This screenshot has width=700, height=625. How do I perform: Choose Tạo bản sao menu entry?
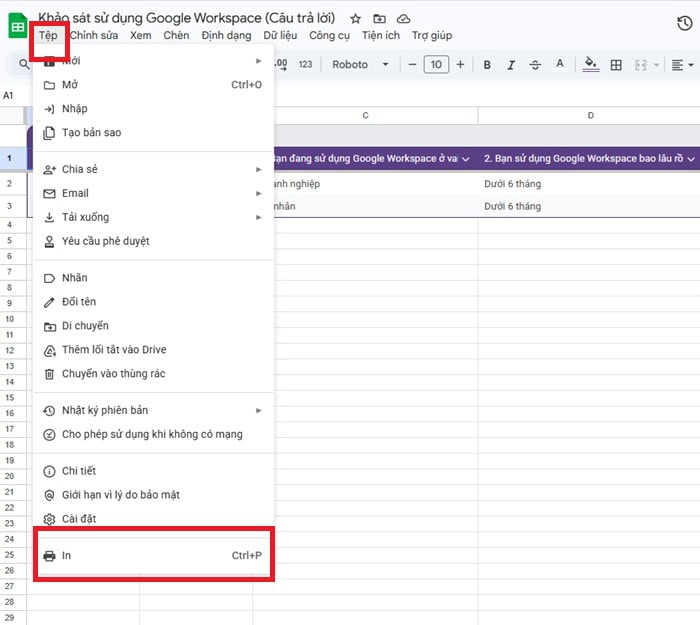tap(91, 132)
